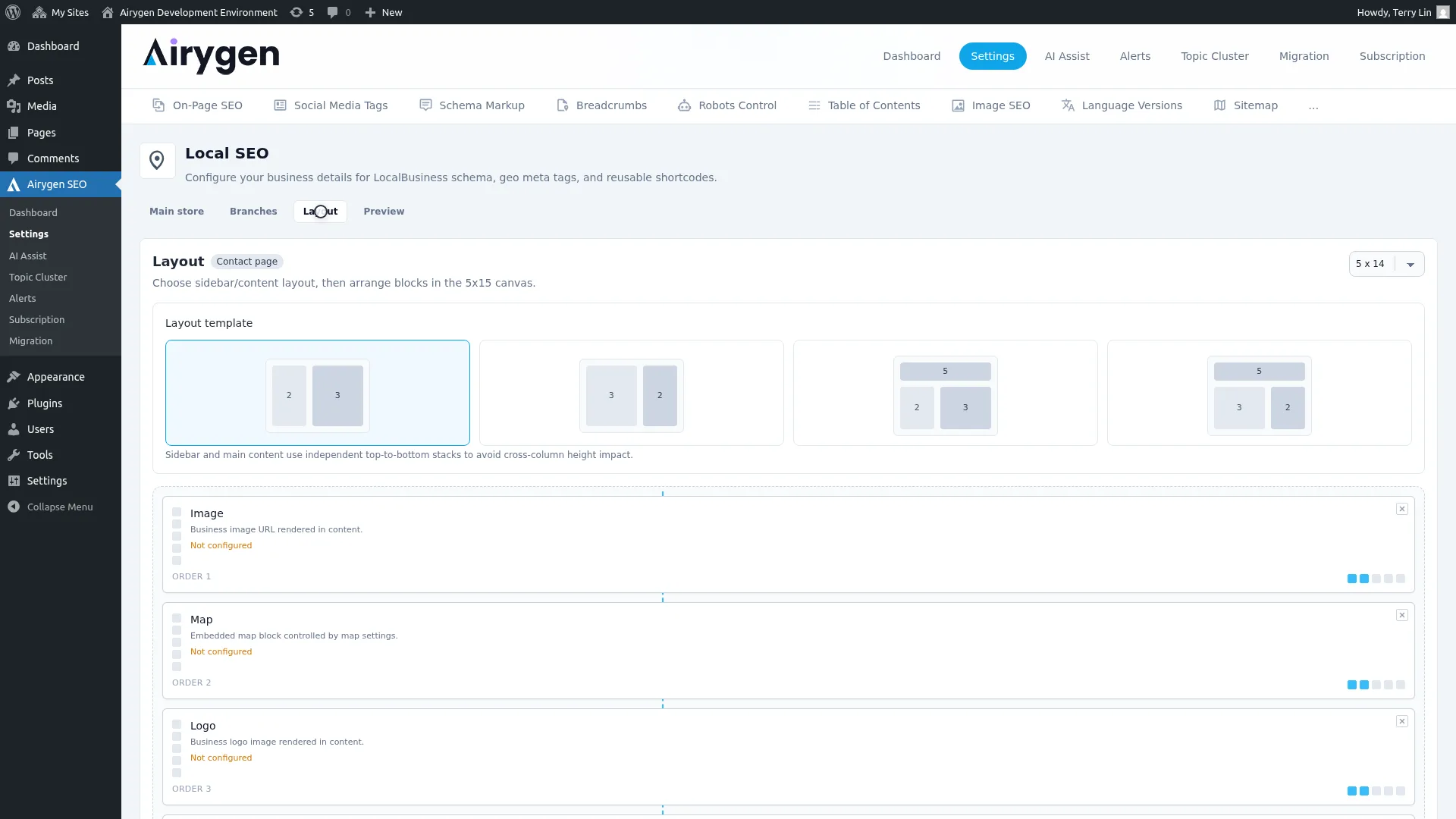Go to Migration in the top navigation
This screenshot has height=819, width=1456.
1304,56
